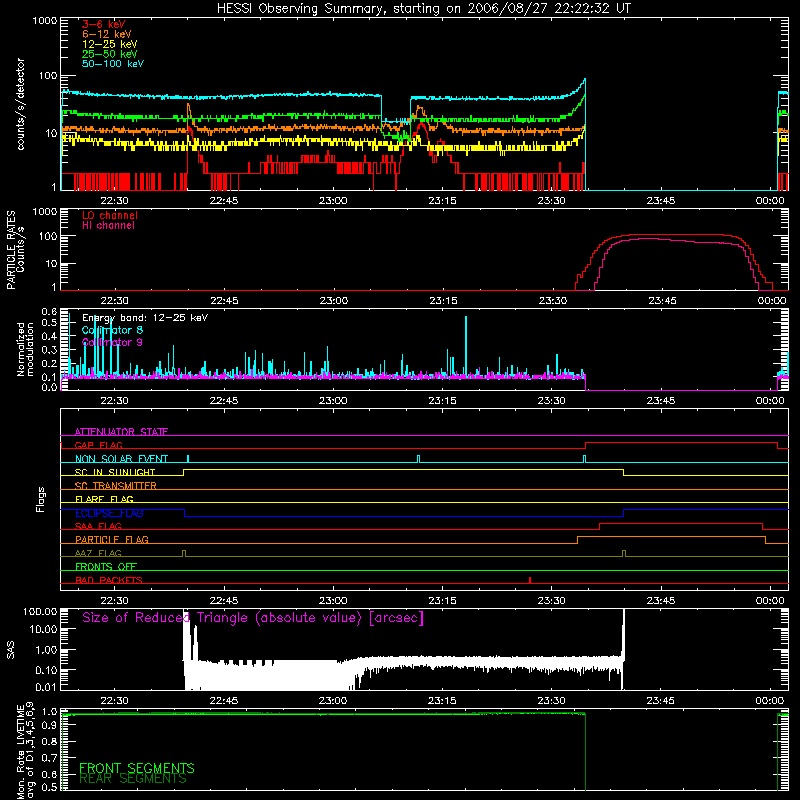The height and width of the screenshot is (800, 800).
Task: Select the ECLIPSE FLAG label
Action: (x=109, y=513)
